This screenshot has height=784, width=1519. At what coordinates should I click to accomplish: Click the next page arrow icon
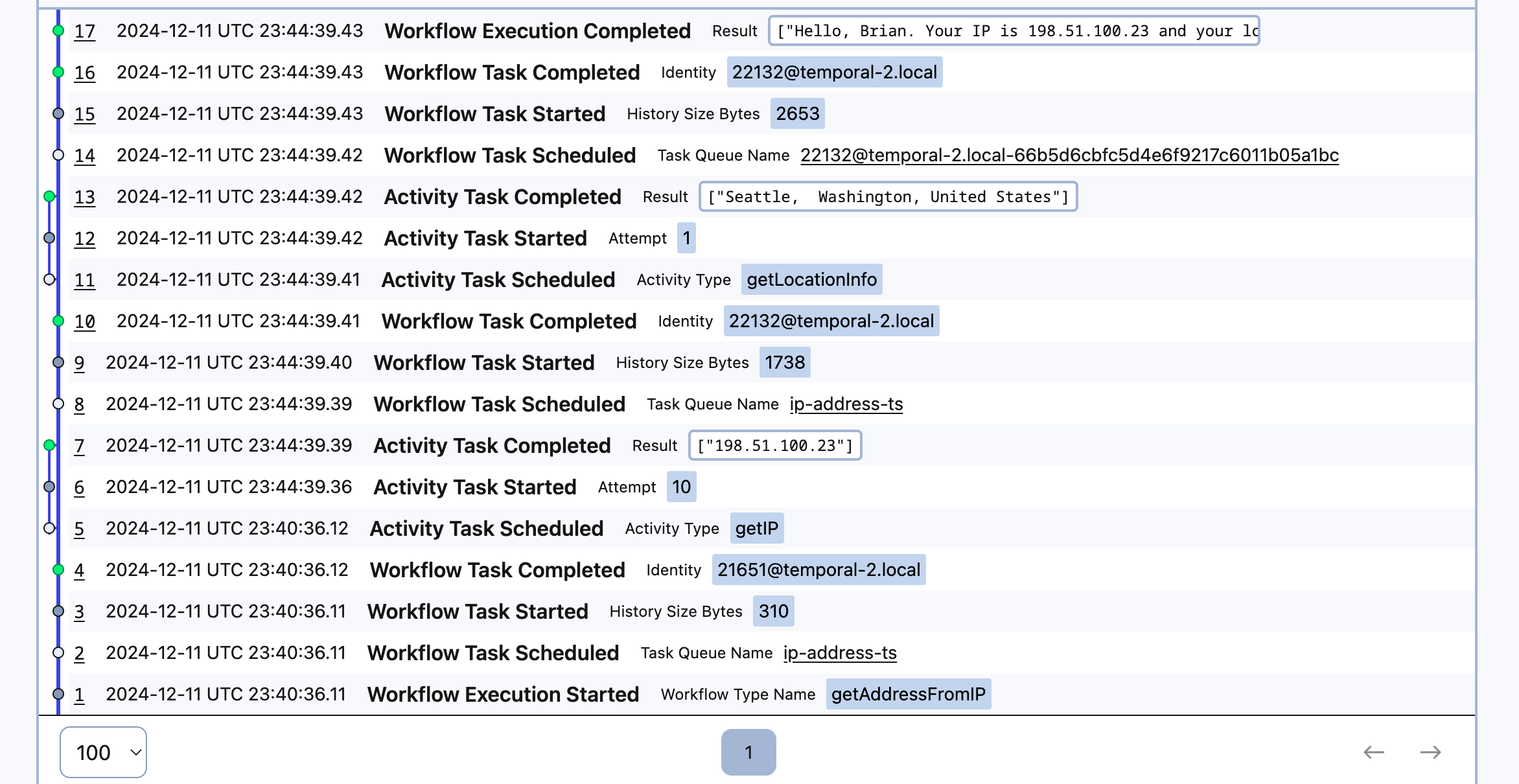pos(1430,752)
